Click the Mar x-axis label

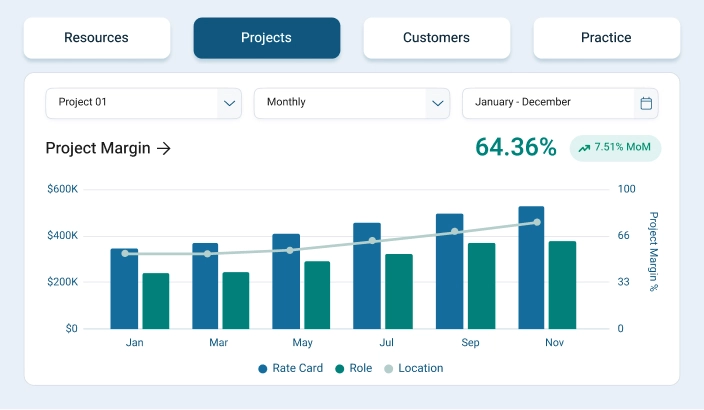[x=219, y=343]
